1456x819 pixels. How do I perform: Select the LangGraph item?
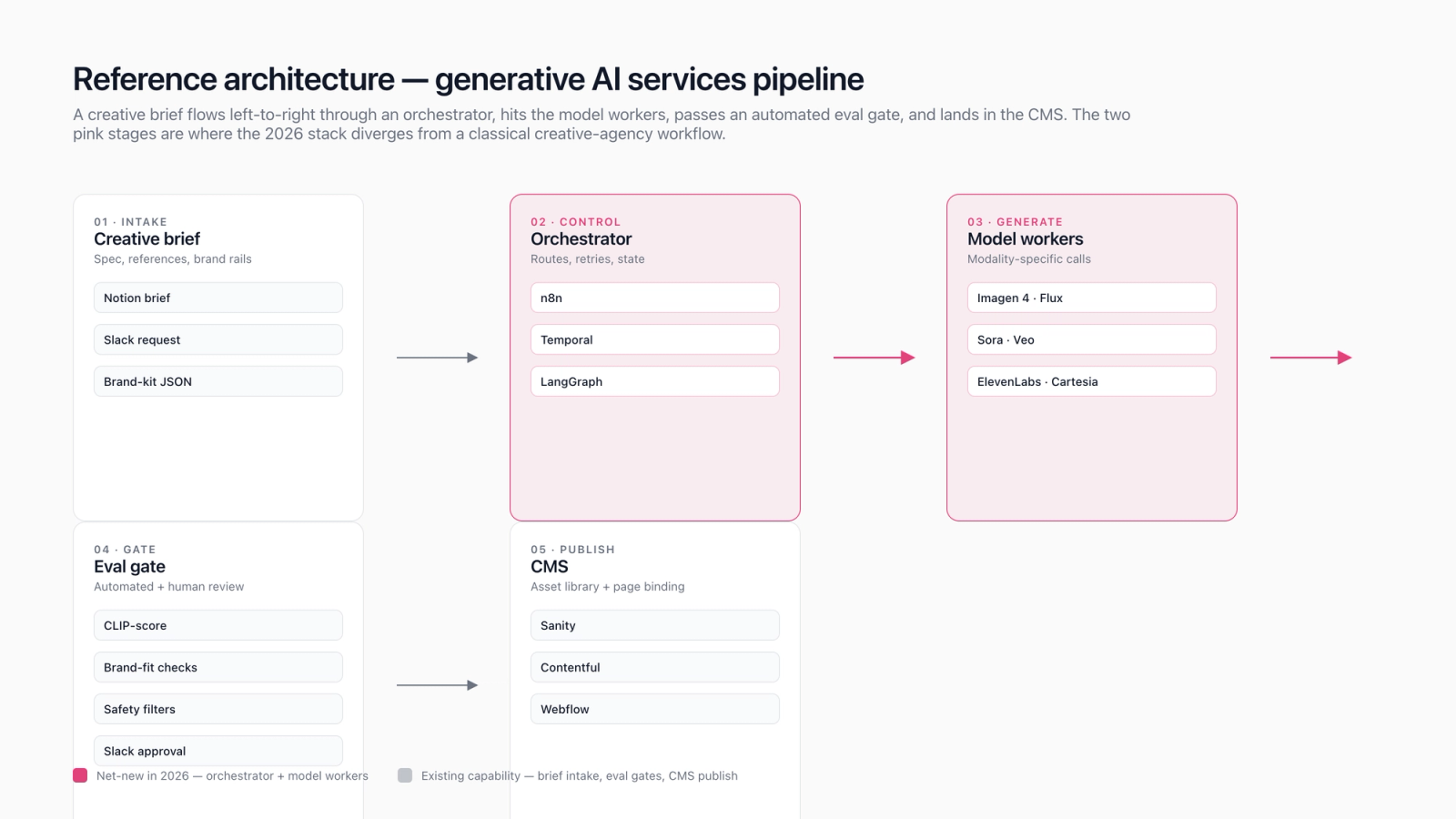[655, 381]
